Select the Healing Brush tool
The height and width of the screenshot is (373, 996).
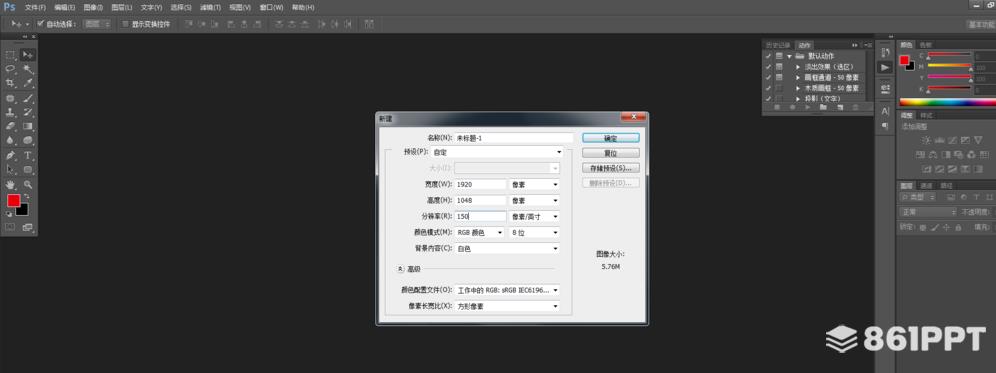[x=11, y=98]
